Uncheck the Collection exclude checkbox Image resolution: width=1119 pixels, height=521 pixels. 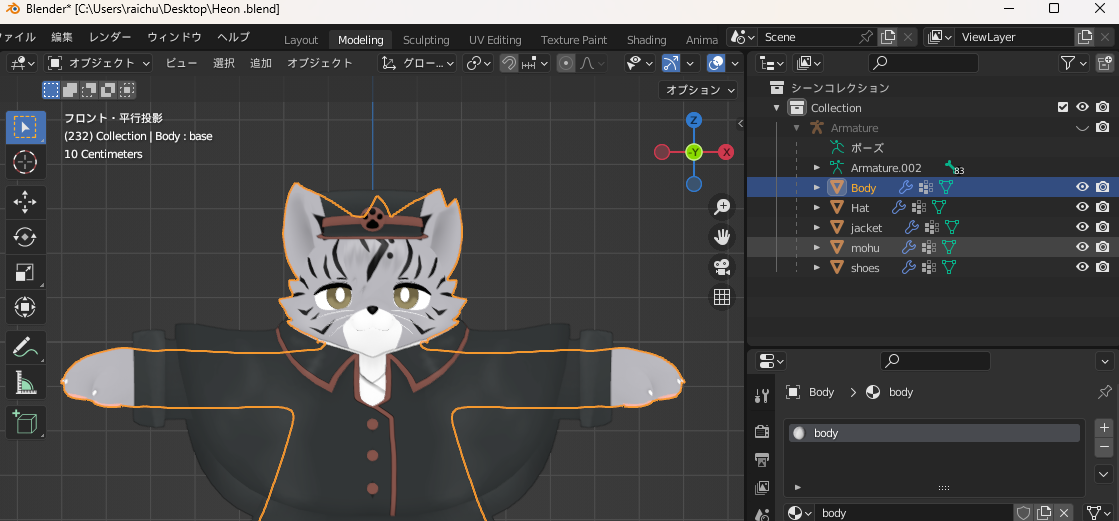(1063, 107)
